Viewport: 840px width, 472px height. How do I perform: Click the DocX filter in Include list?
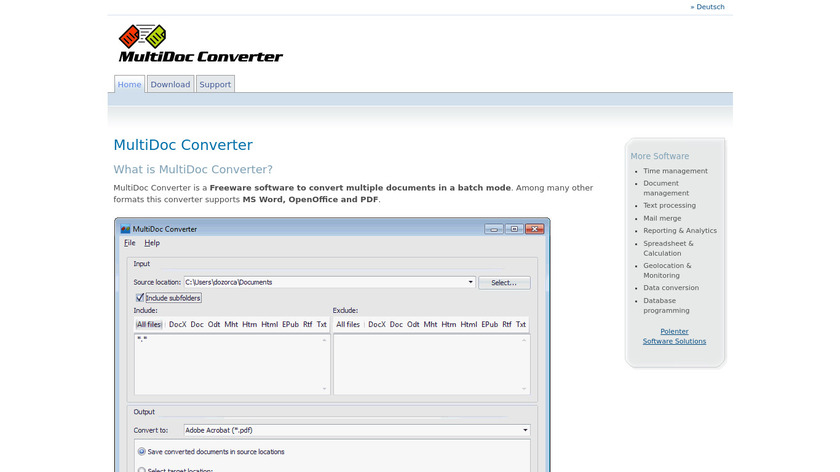click(x=178, y=325)
